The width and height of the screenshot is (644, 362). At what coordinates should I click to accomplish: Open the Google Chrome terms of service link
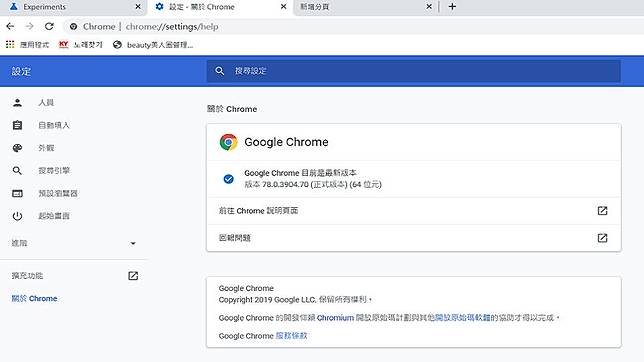(291, 336)
